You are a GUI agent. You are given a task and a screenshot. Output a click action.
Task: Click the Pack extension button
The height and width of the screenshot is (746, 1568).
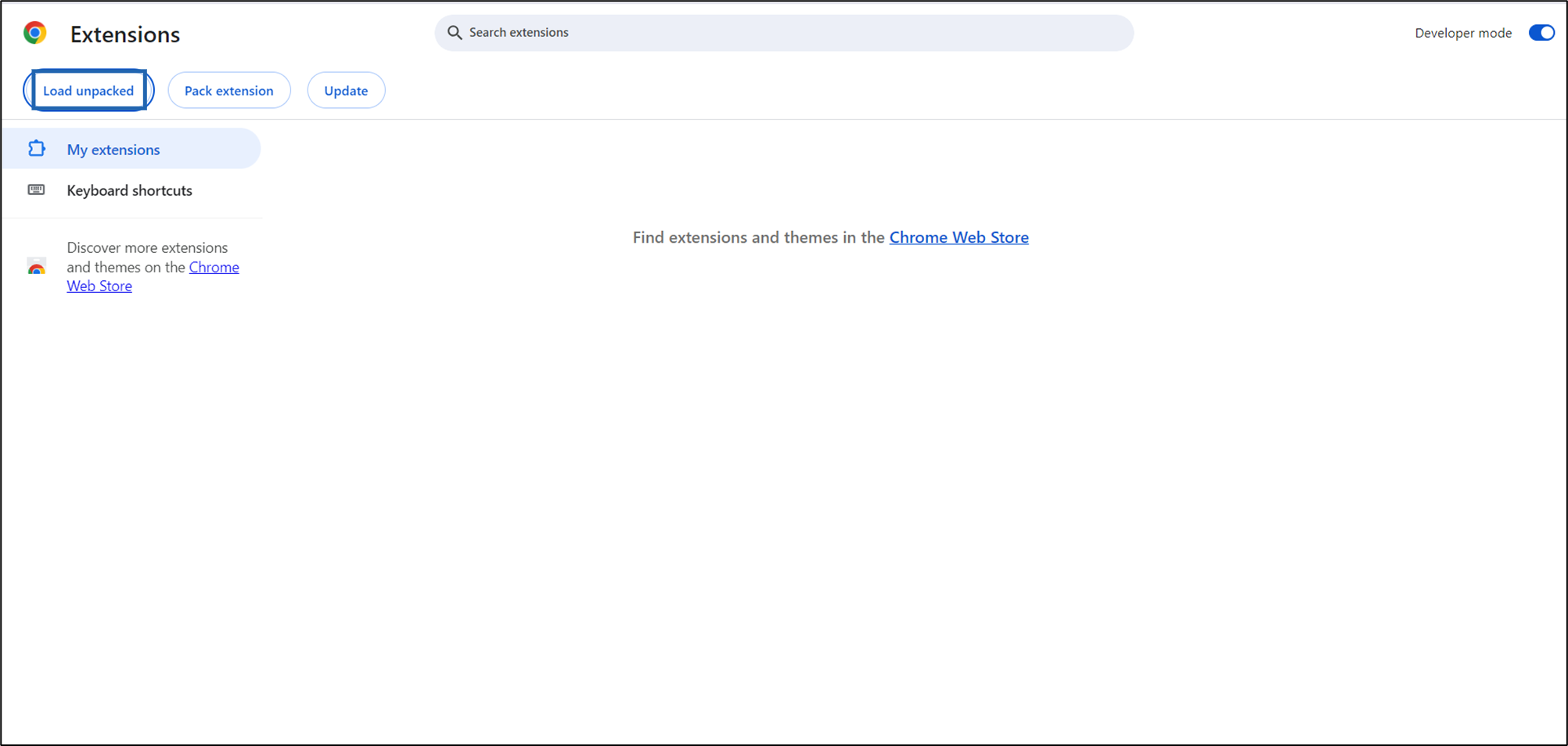(229, 90)
